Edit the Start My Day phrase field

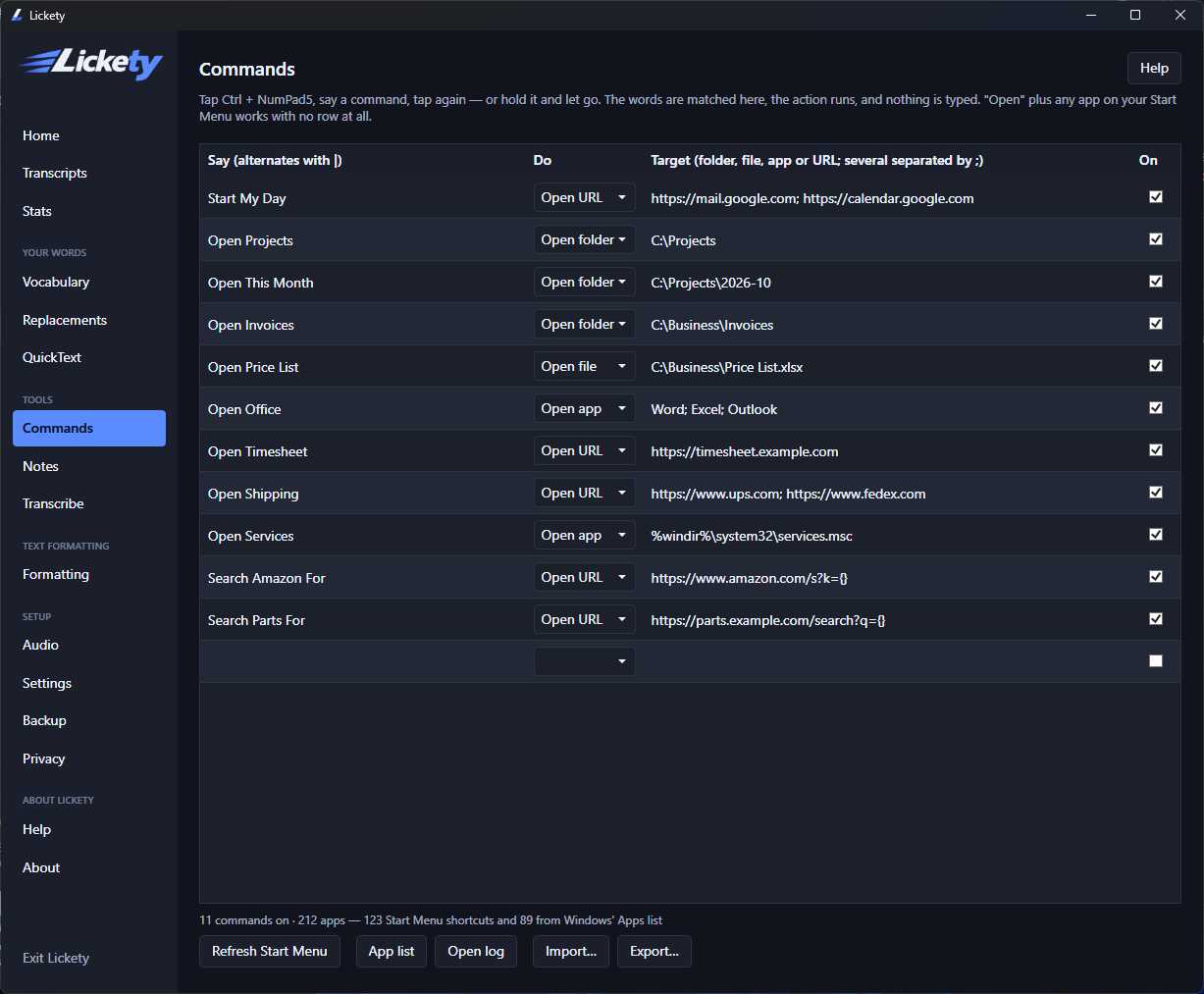tap(365, 198)
